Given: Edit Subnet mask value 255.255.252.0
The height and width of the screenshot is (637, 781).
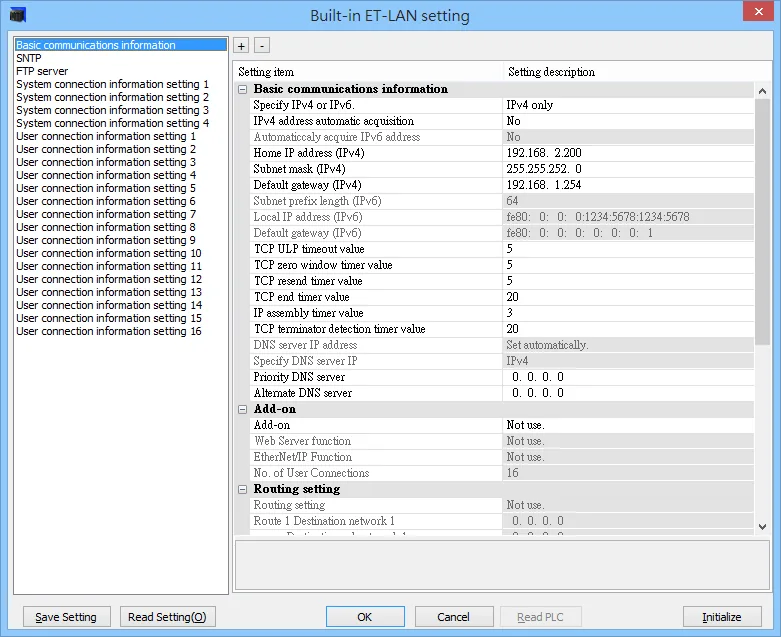Looking at the screenshot, I should pos(628,169).
